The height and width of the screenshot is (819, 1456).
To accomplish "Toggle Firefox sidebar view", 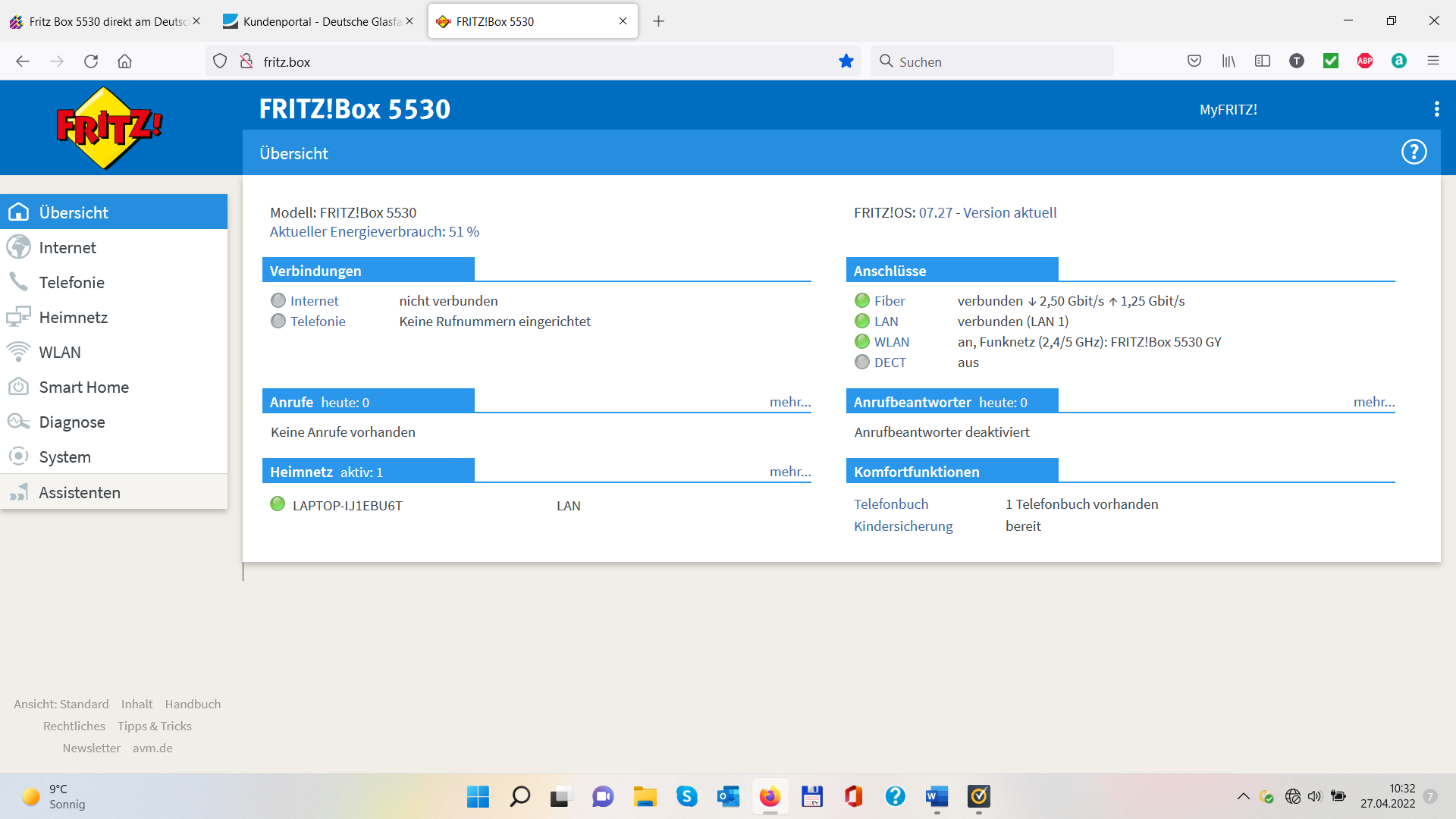I will (1263, 61).
